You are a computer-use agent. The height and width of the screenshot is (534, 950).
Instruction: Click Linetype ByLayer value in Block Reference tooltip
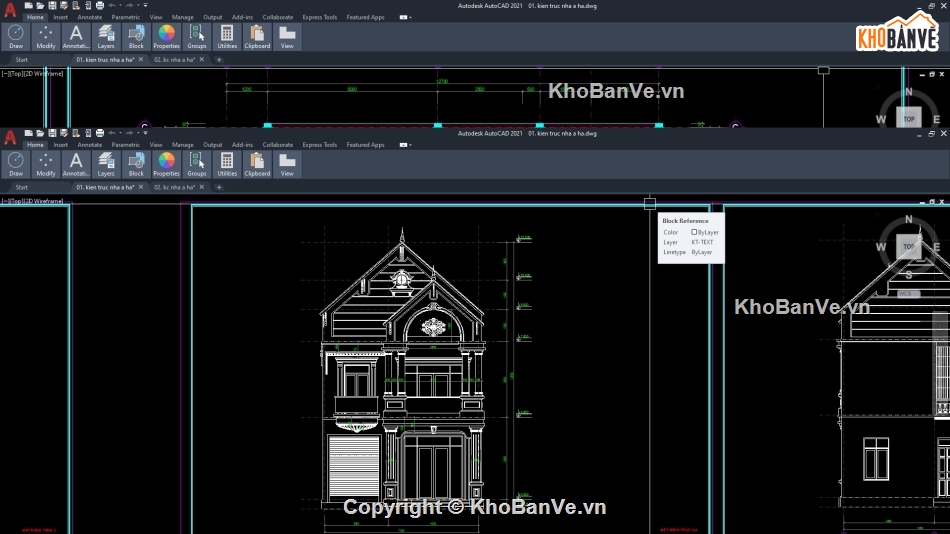[702, 252]
